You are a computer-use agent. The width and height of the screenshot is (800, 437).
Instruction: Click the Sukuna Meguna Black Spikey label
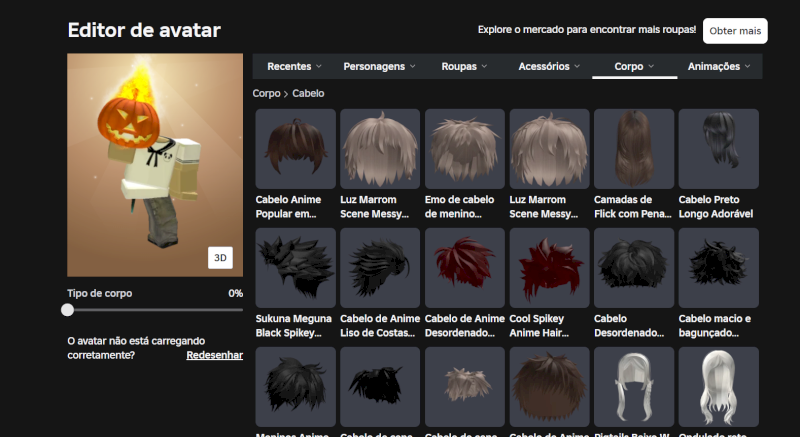click(x=293, y=325)
